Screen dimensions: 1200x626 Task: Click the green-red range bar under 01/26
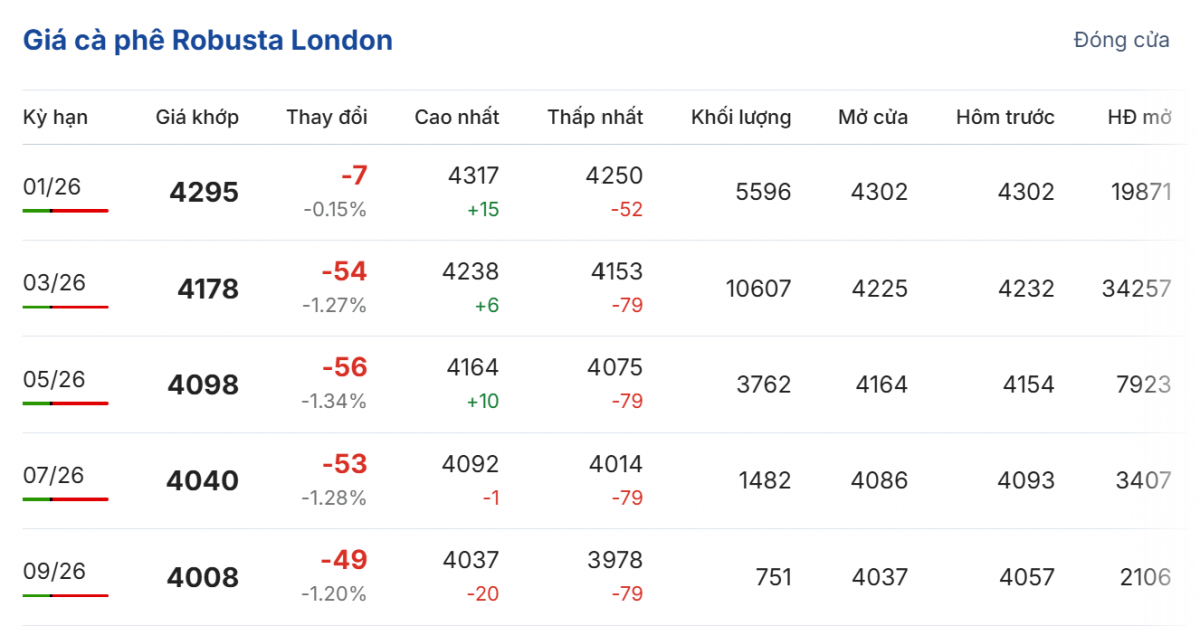pos(65,211)
